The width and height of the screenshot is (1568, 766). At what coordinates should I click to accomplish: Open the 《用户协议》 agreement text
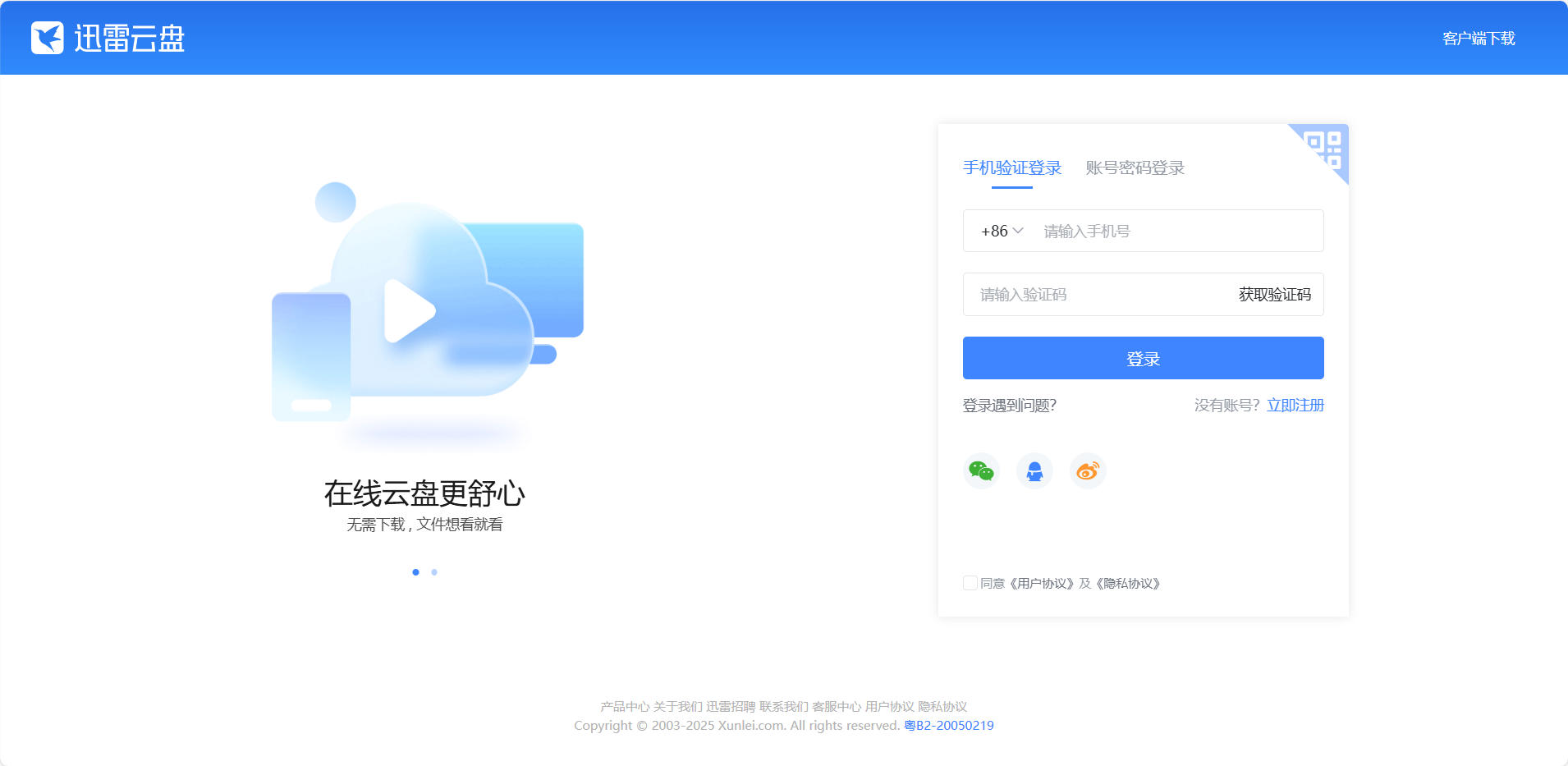pyautogui.click(x=1043, y=584)
